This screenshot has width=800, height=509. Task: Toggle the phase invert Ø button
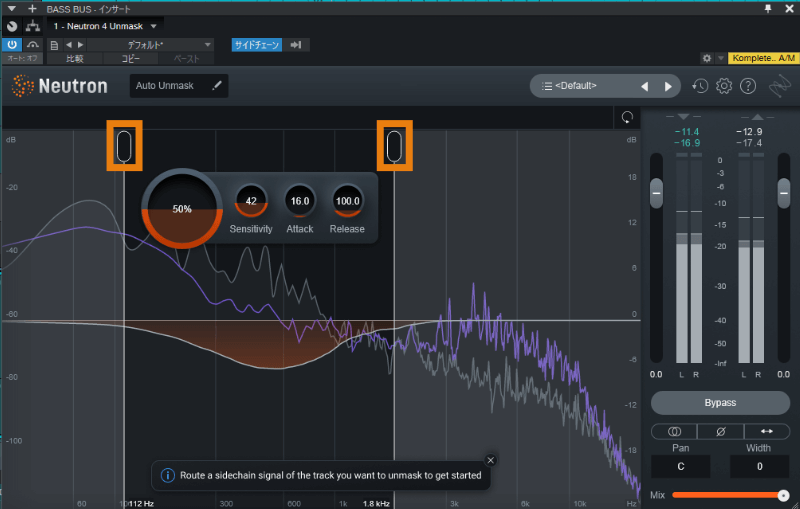point(720,431)
